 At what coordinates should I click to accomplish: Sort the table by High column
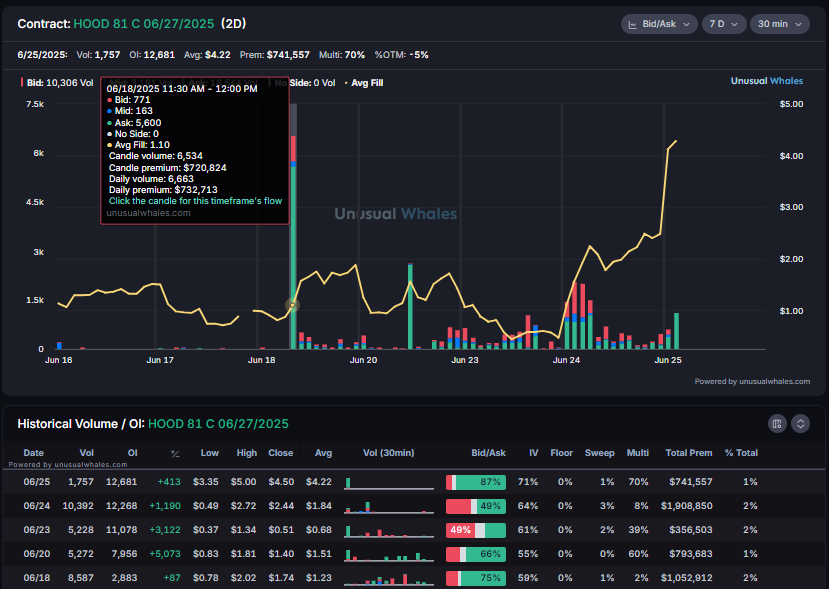click(x=246, y=453)
